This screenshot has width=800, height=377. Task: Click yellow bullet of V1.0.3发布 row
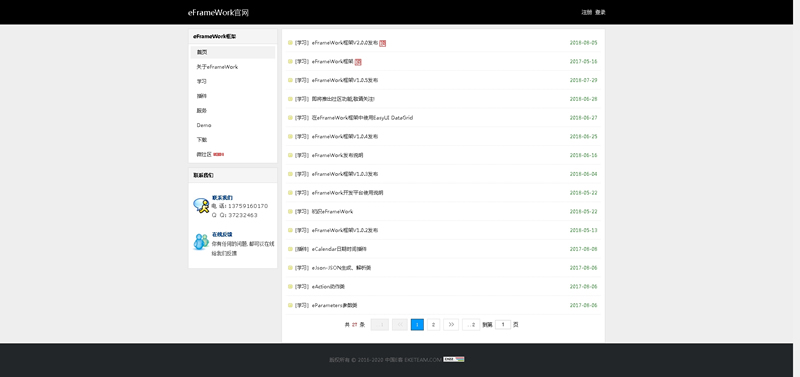(x=290, y=174)
